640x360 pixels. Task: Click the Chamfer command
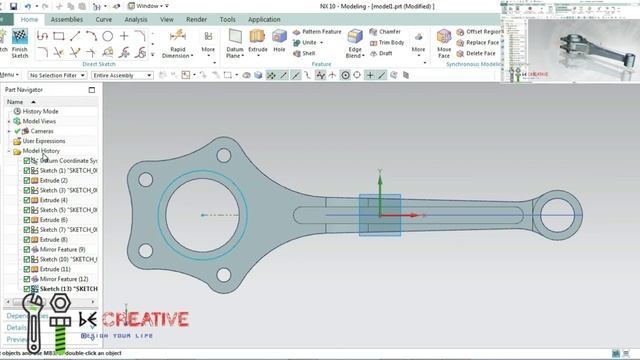pyautogui.click(x=385, y=31)
